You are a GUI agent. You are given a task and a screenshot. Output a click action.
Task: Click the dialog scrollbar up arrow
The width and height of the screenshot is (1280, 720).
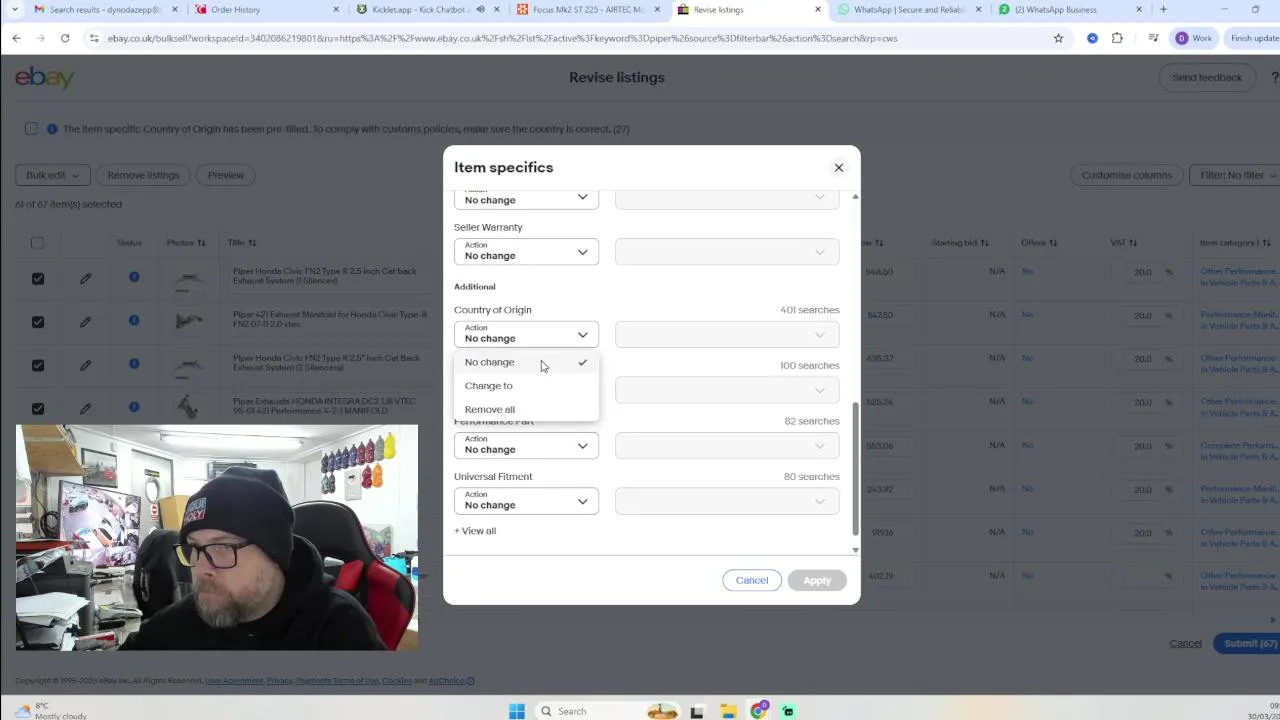click(855, 197)
